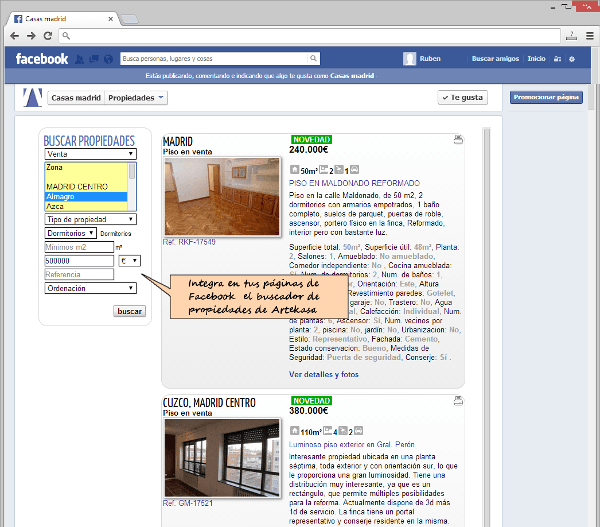600x527 pixels.
Task: Open the Chrome hamburger menu
Action: [x=587, y=36]
